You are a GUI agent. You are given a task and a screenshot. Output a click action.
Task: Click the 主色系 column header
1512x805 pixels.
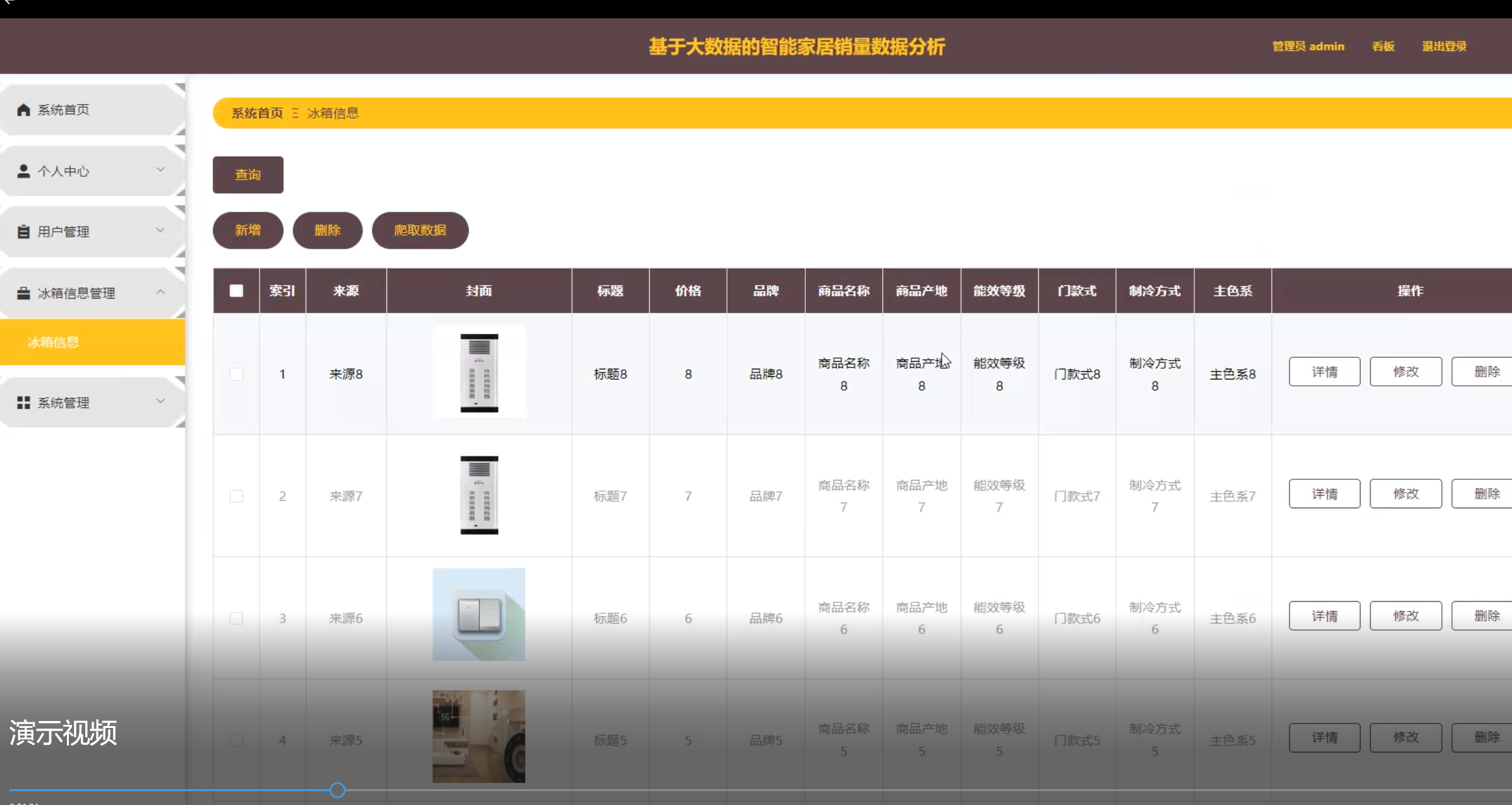[1233, 290]
